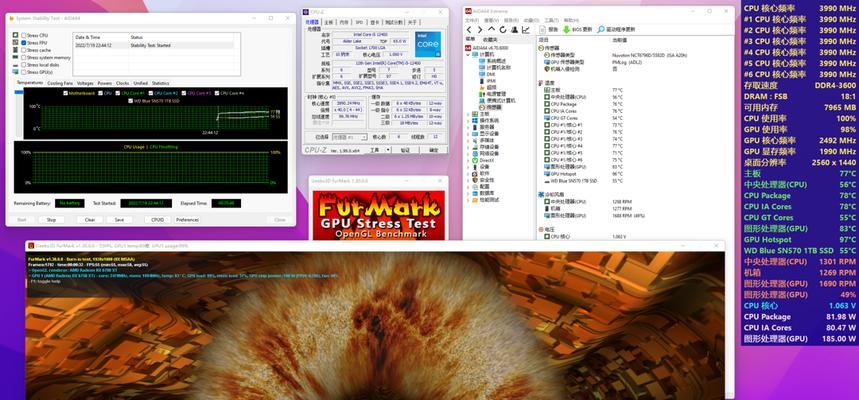Click the Validate button in CPU-Z
859x400 pixels.
point(405,150)
